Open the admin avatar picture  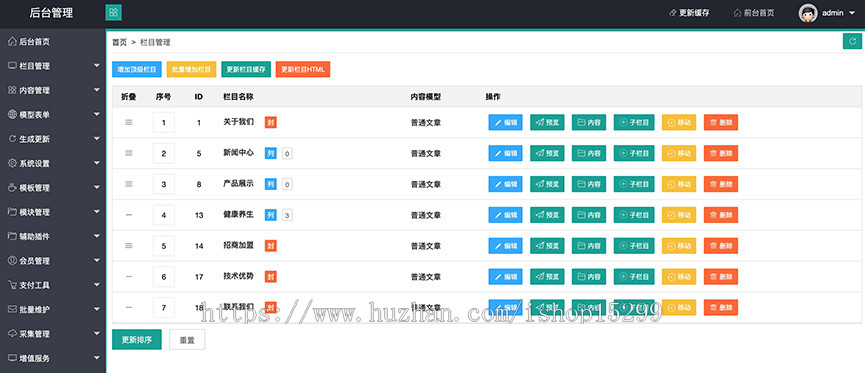(x=808, y=13)
